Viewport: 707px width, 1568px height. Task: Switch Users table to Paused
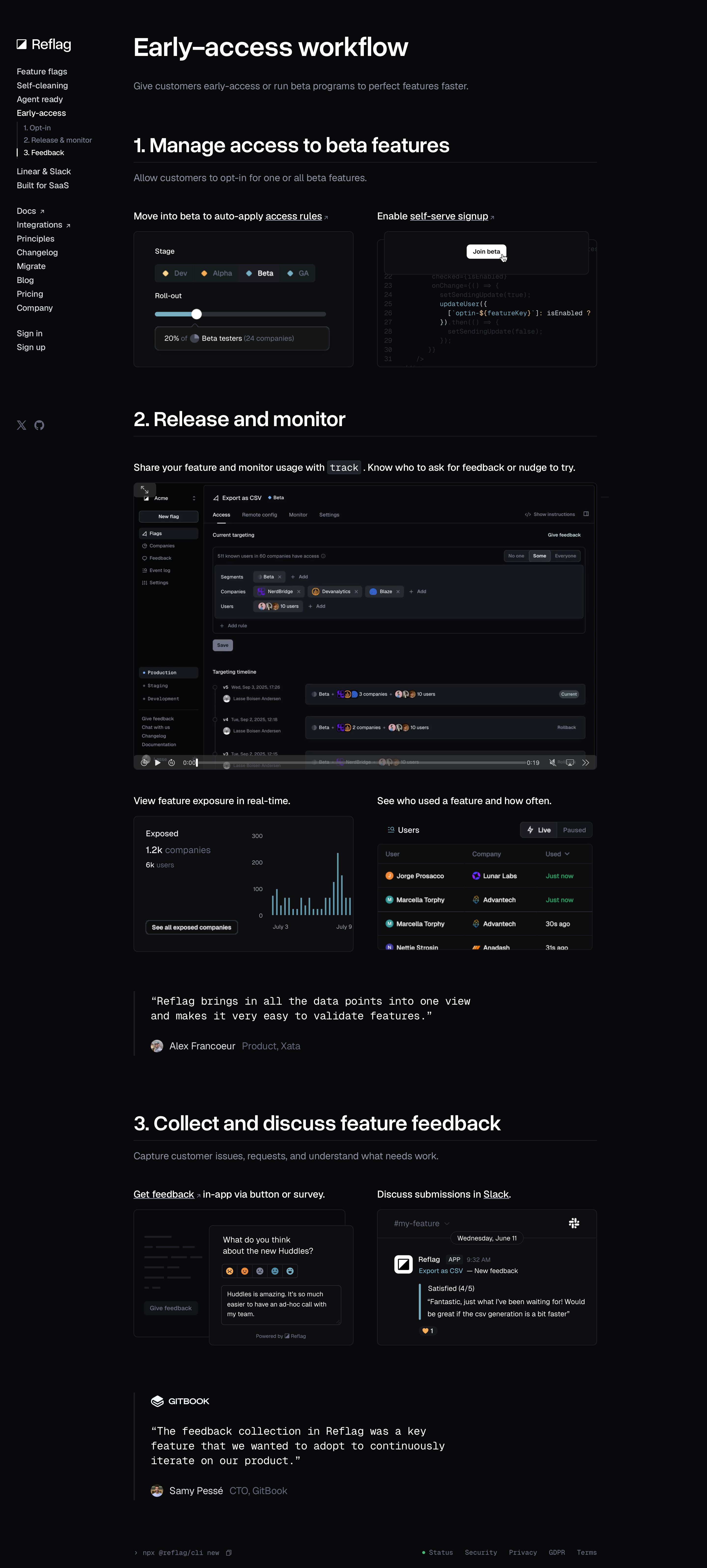pos(574,830)
